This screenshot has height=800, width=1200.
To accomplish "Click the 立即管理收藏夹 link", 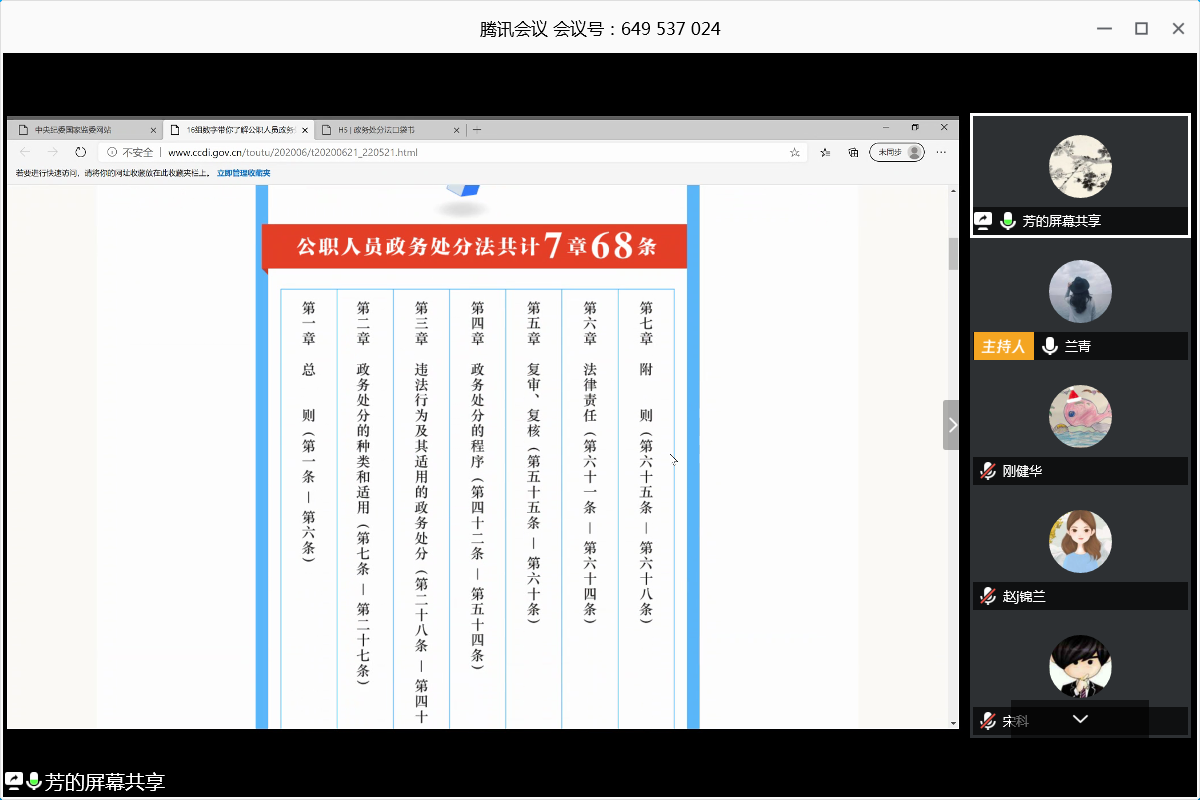I will point(243,173).
